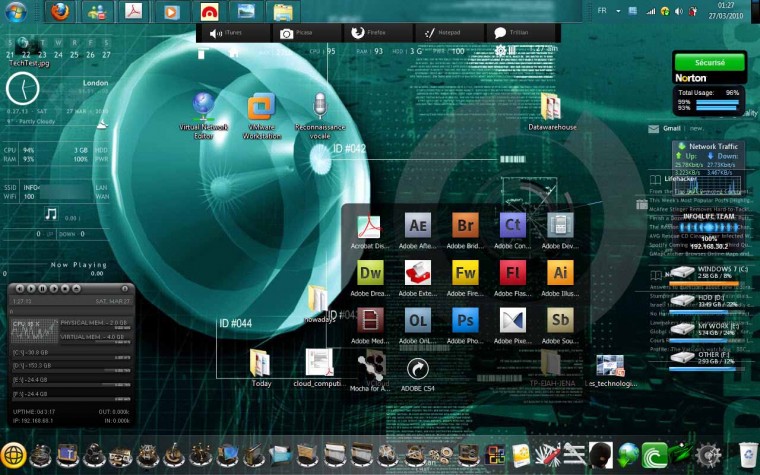Click the Lifehacker feed header

pos(681,178)
